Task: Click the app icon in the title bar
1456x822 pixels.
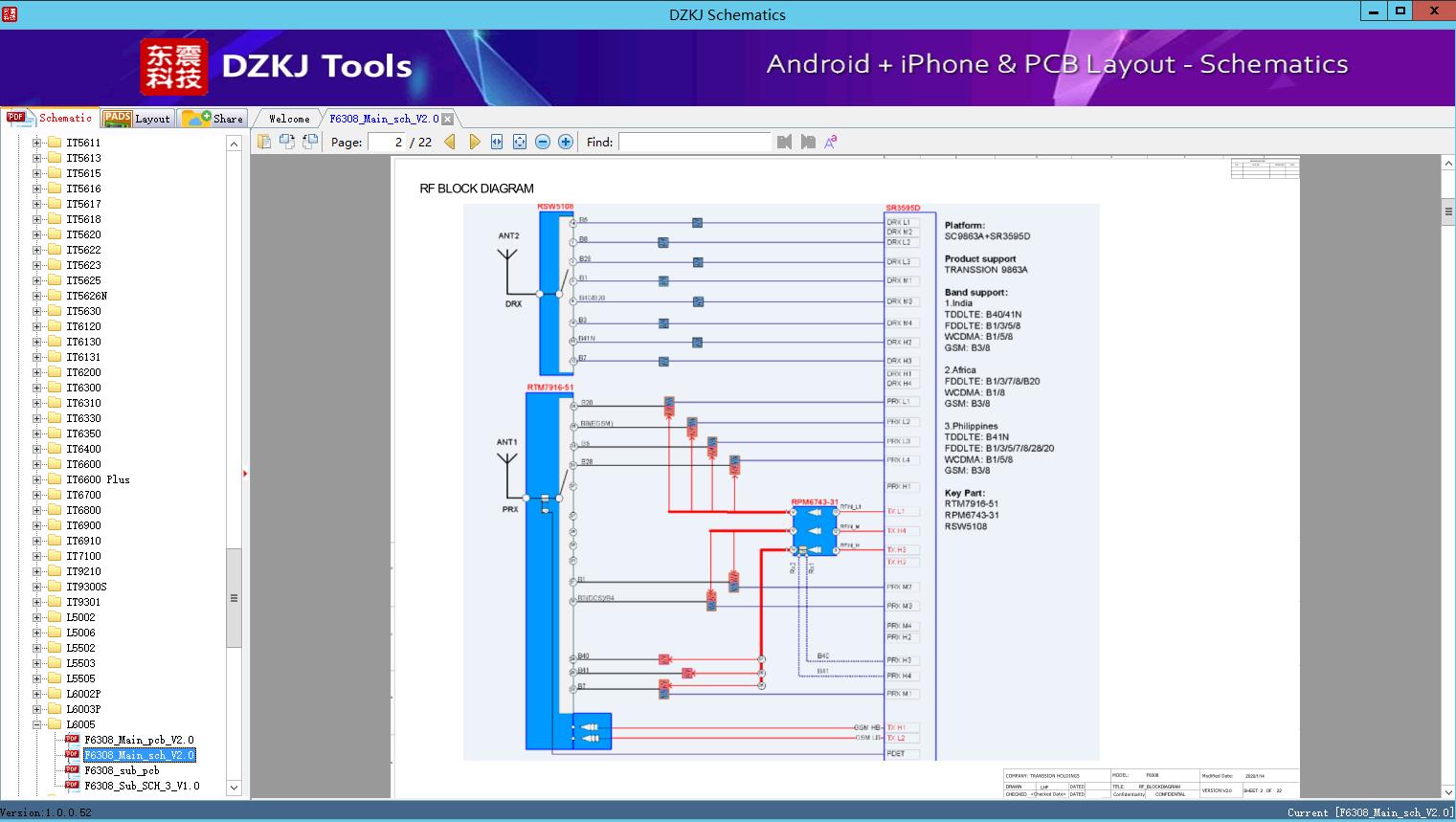Action: point(10,13)
